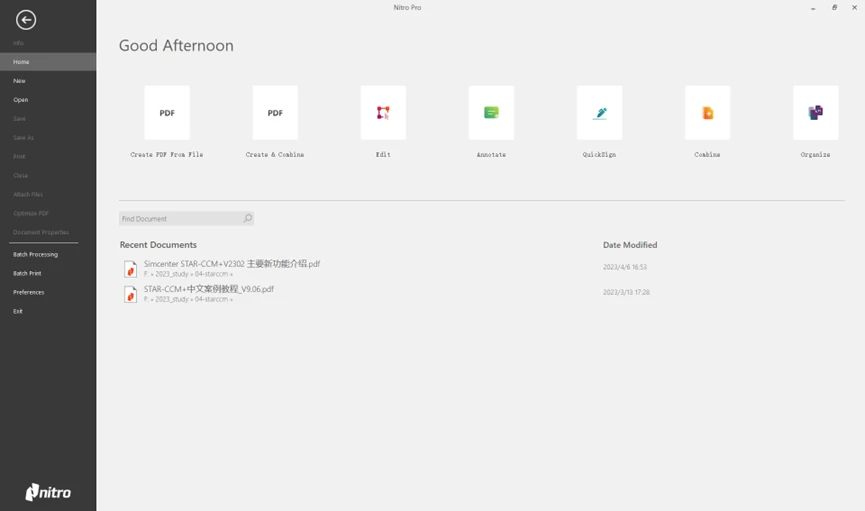Click the Recent Documents heading
The width and height of the screenshot is (865, 511).
tap(158, 244)
